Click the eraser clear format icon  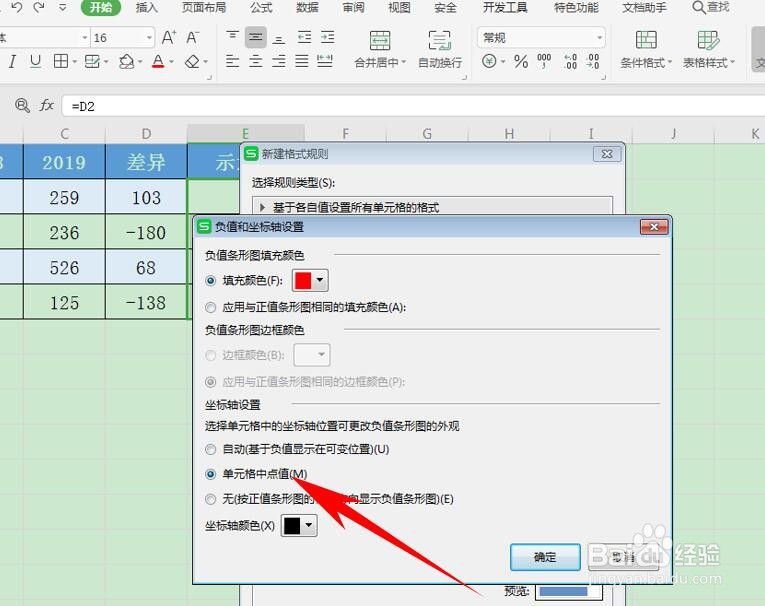[x=192, y=62]
